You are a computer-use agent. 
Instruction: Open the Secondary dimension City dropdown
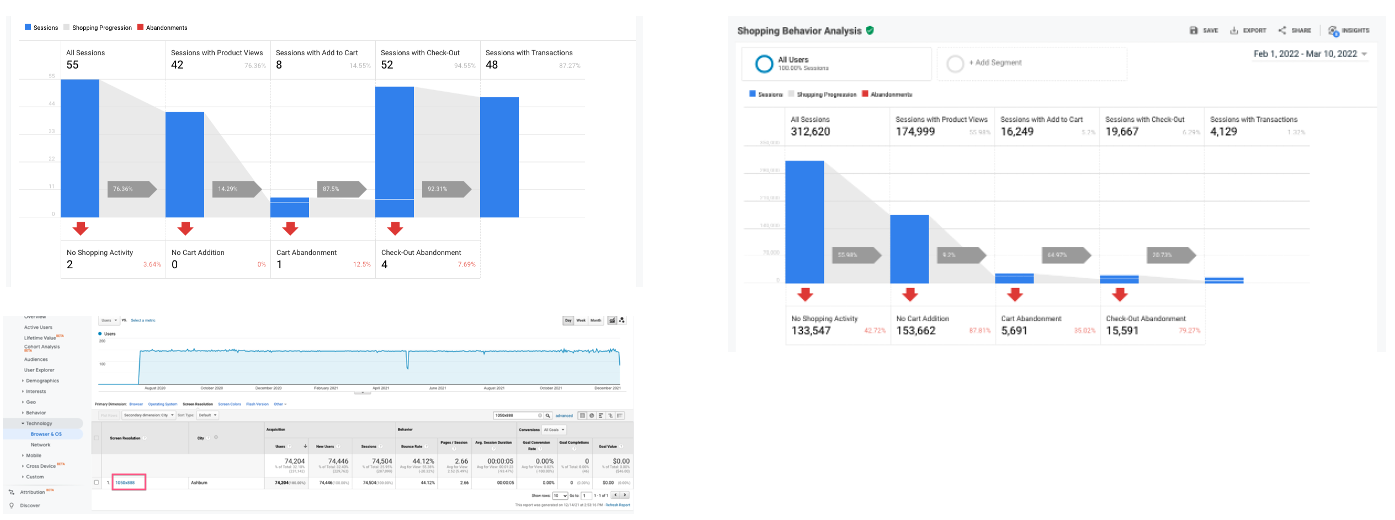pos(149,414)
